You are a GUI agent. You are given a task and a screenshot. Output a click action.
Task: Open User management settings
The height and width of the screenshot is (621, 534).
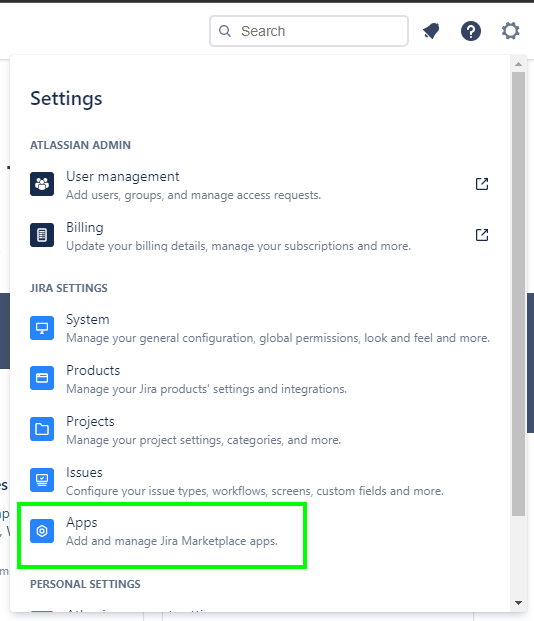click(260, 185)
